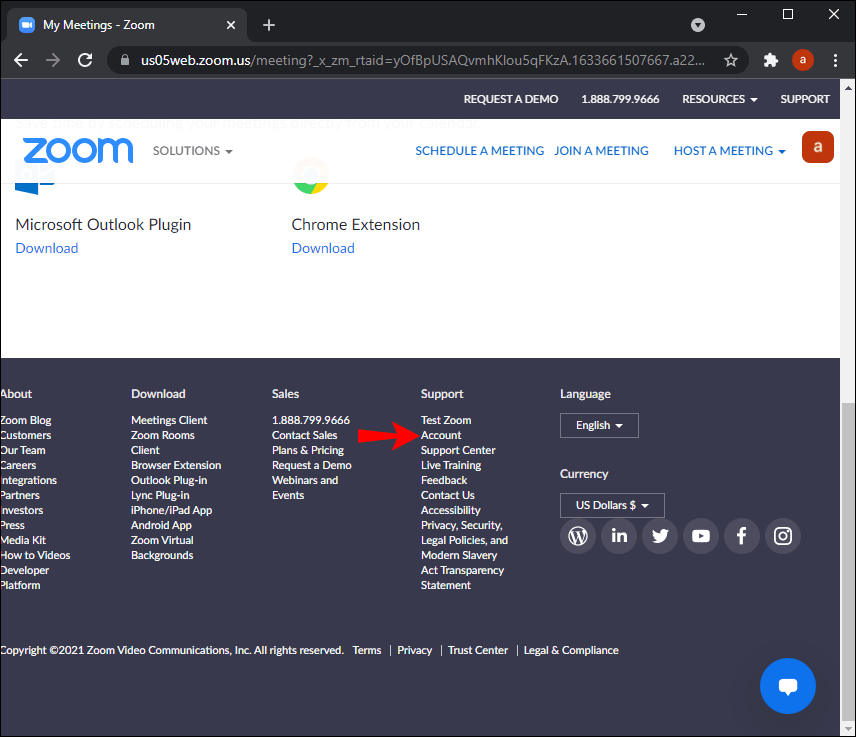Open the SUPPORT navigation menu item
Image resolution: width=856 pixels, height=737 pixels.
coord(805,99)
